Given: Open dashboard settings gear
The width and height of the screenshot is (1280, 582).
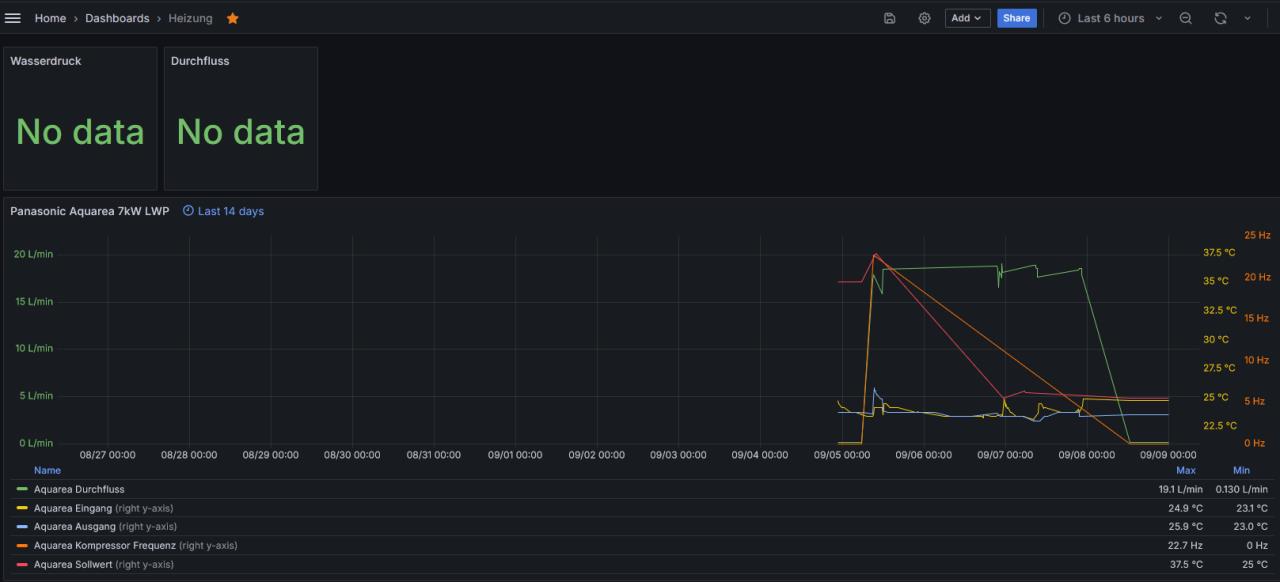Looking at the screenshot, I should coord(924,18).
